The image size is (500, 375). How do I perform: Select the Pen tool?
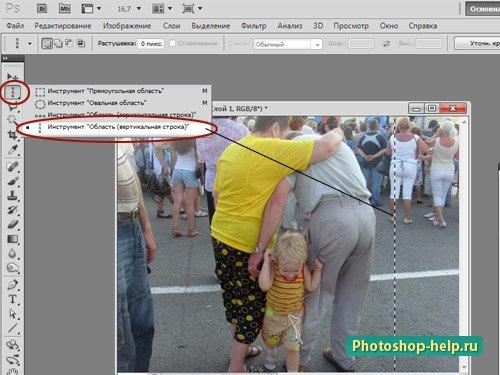[13, 285]
